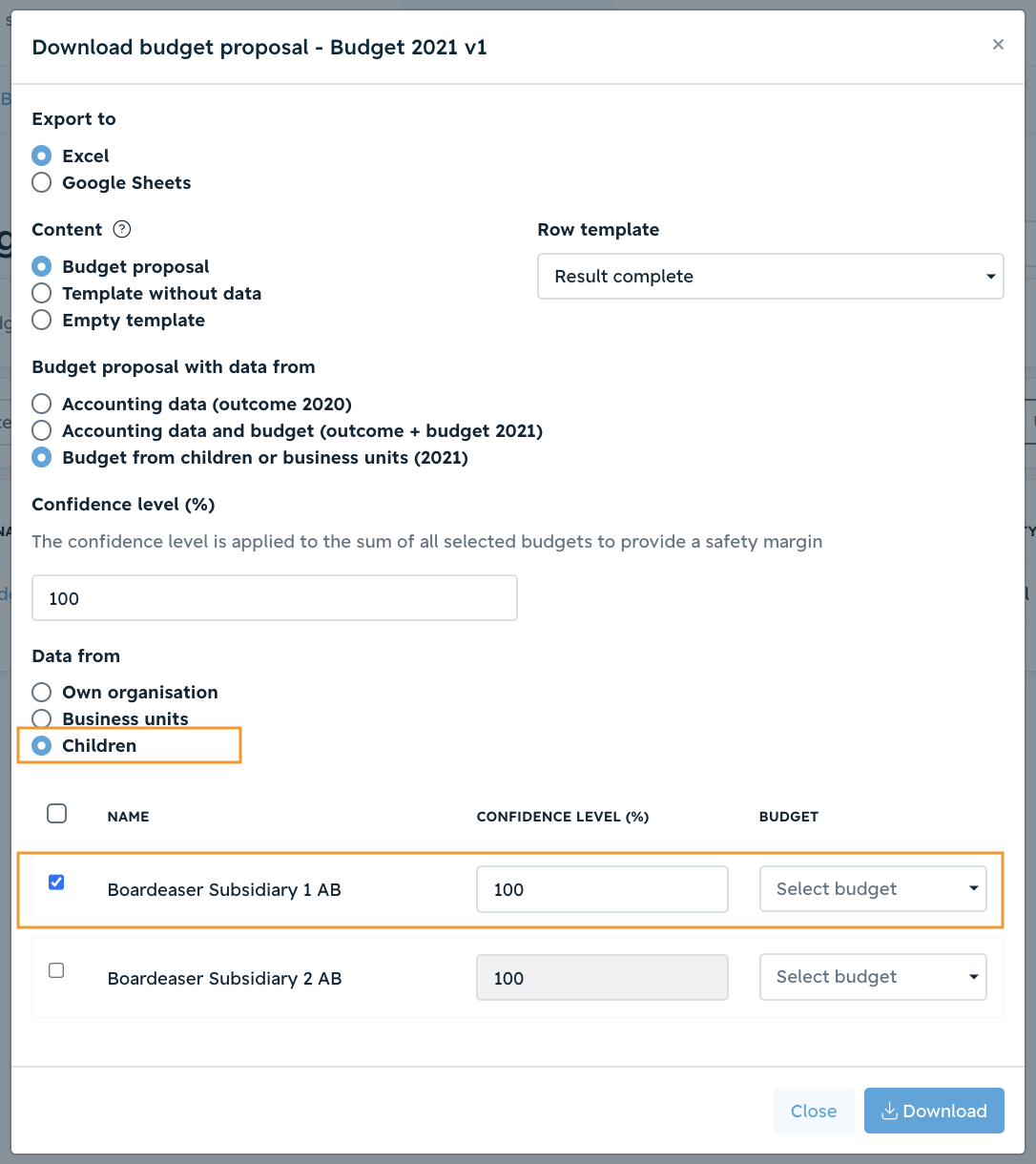Select Own organisation data source
1036x1164 pixels.
click(x=42, y=692)
